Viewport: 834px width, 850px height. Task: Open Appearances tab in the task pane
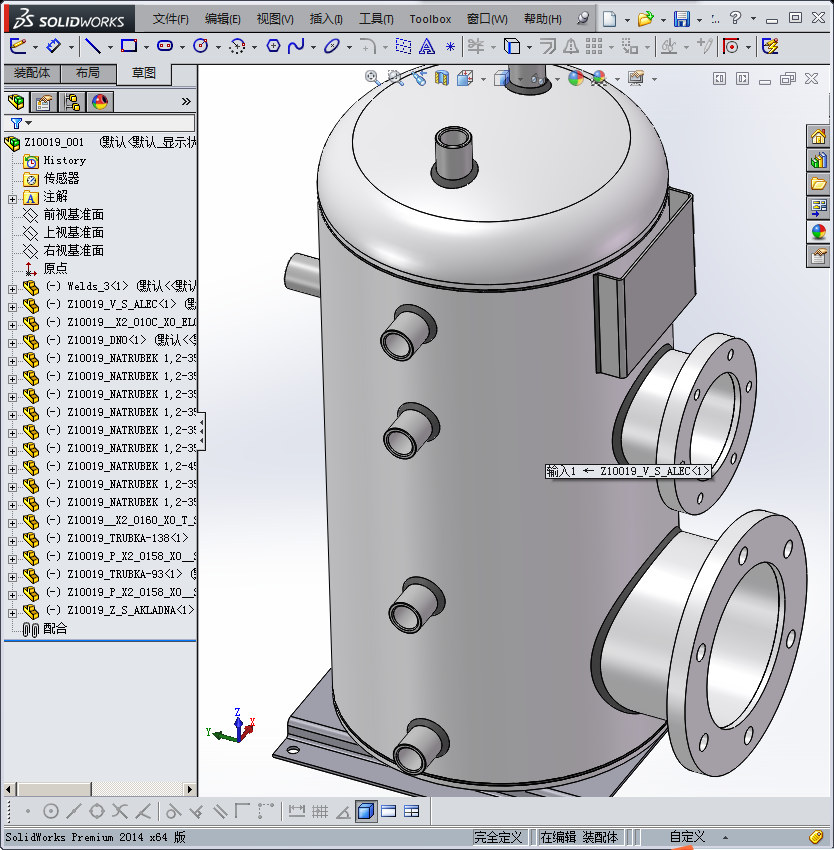coord(818,231)
